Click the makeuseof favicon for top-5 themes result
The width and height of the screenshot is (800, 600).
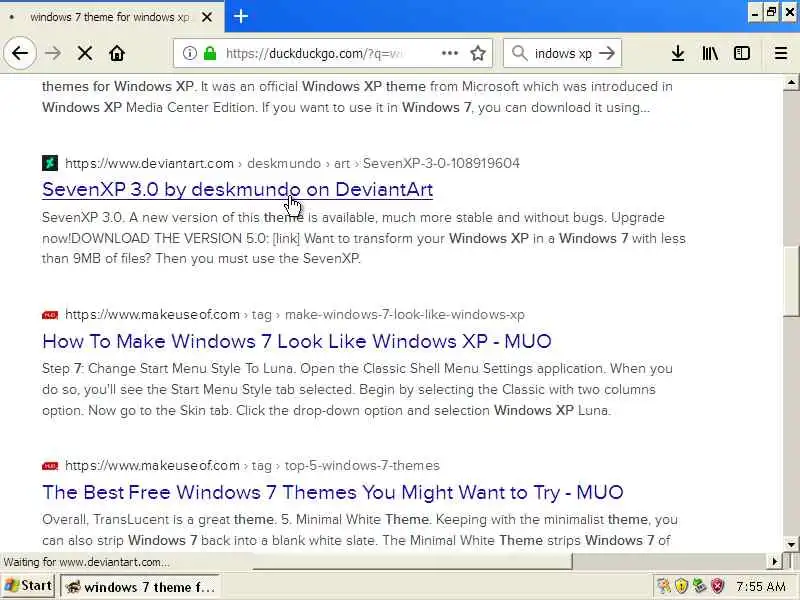50,466
